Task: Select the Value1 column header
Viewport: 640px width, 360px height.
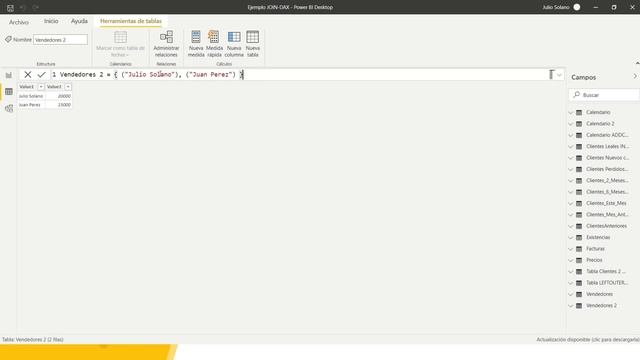Action: click(x=27, y=87)
